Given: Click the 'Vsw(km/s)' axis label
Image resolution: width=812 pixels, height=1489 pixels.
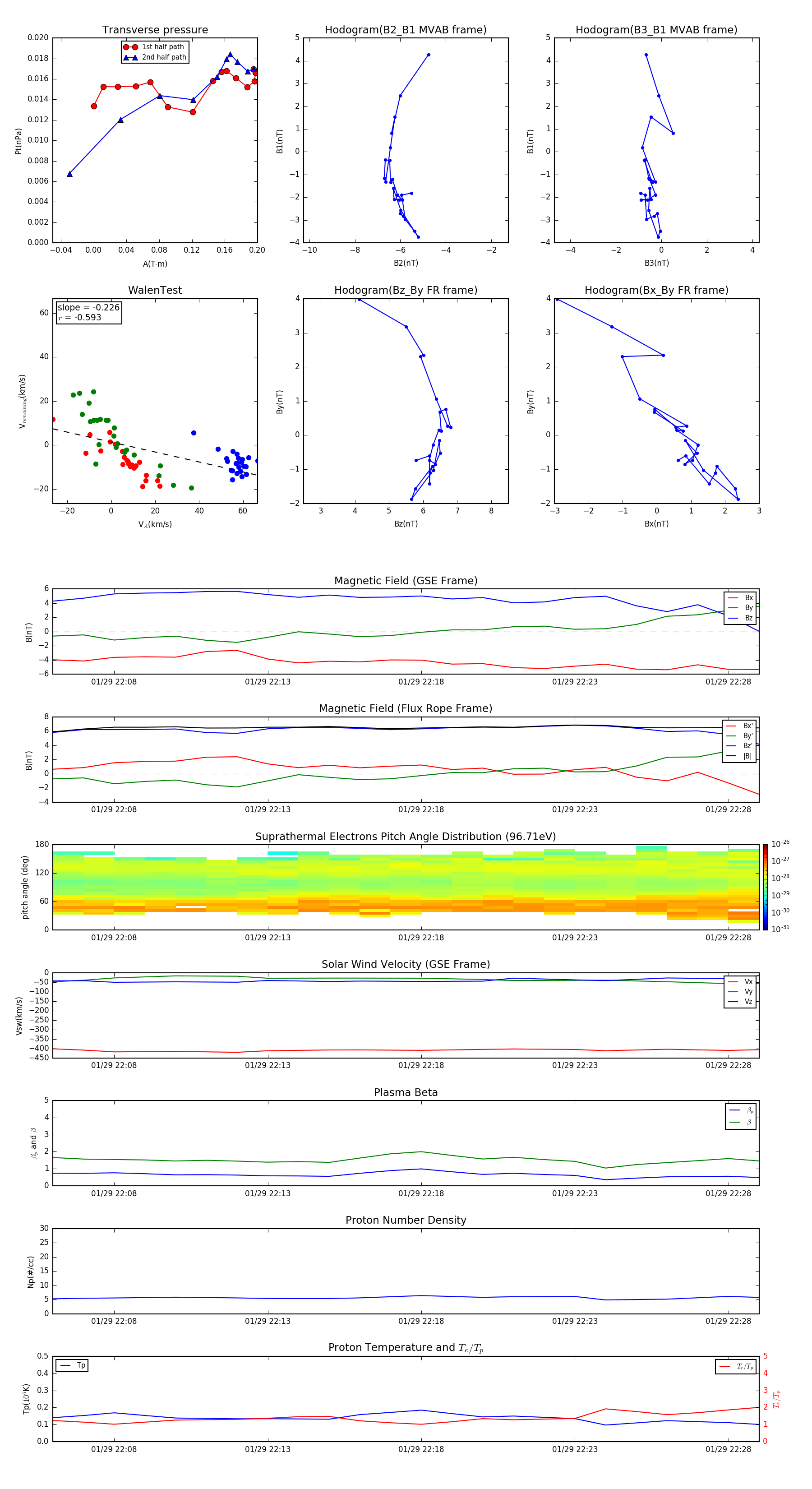Looking at the screenshot, I should 19,1016.
